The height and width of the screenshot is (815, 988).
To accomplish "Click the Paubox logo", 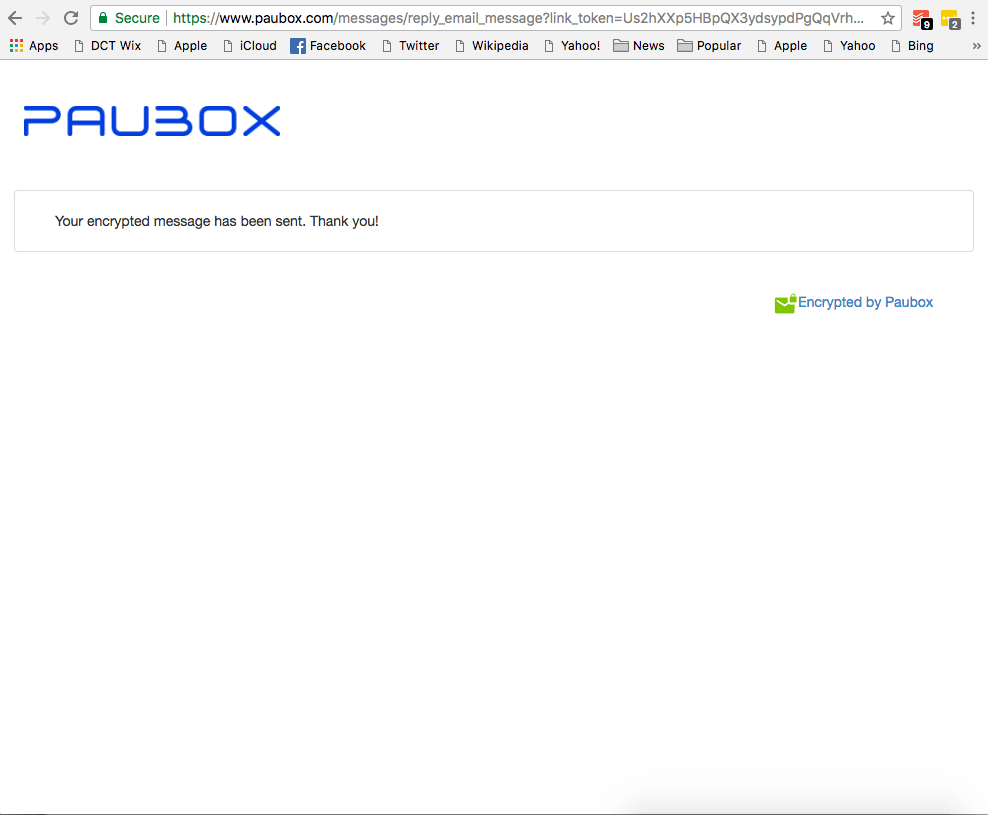I will pyautogui.click(x=152, y=121).
